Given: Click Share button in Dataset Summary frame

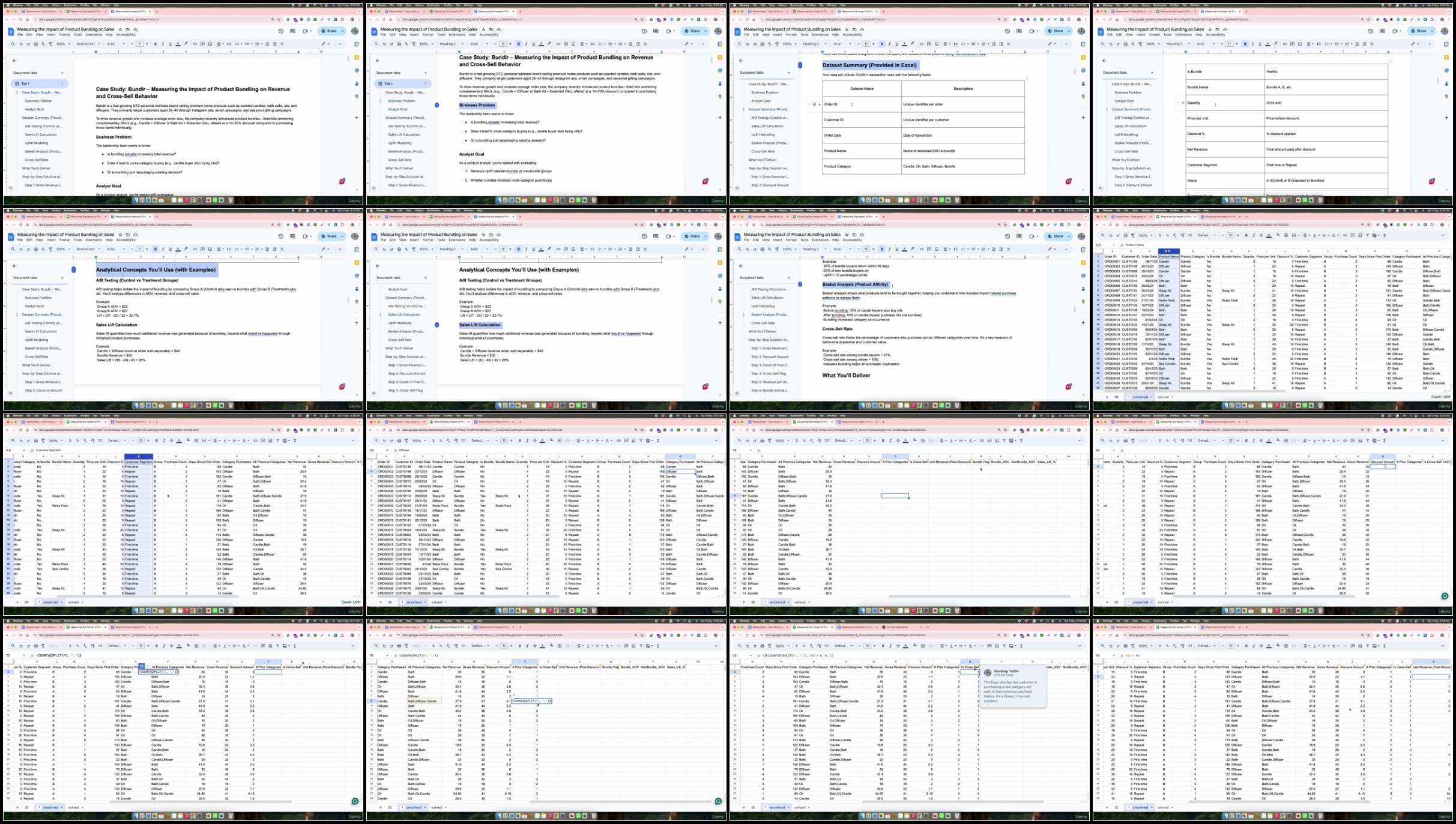Looking at the screenshot, I should coord(1053,31).
